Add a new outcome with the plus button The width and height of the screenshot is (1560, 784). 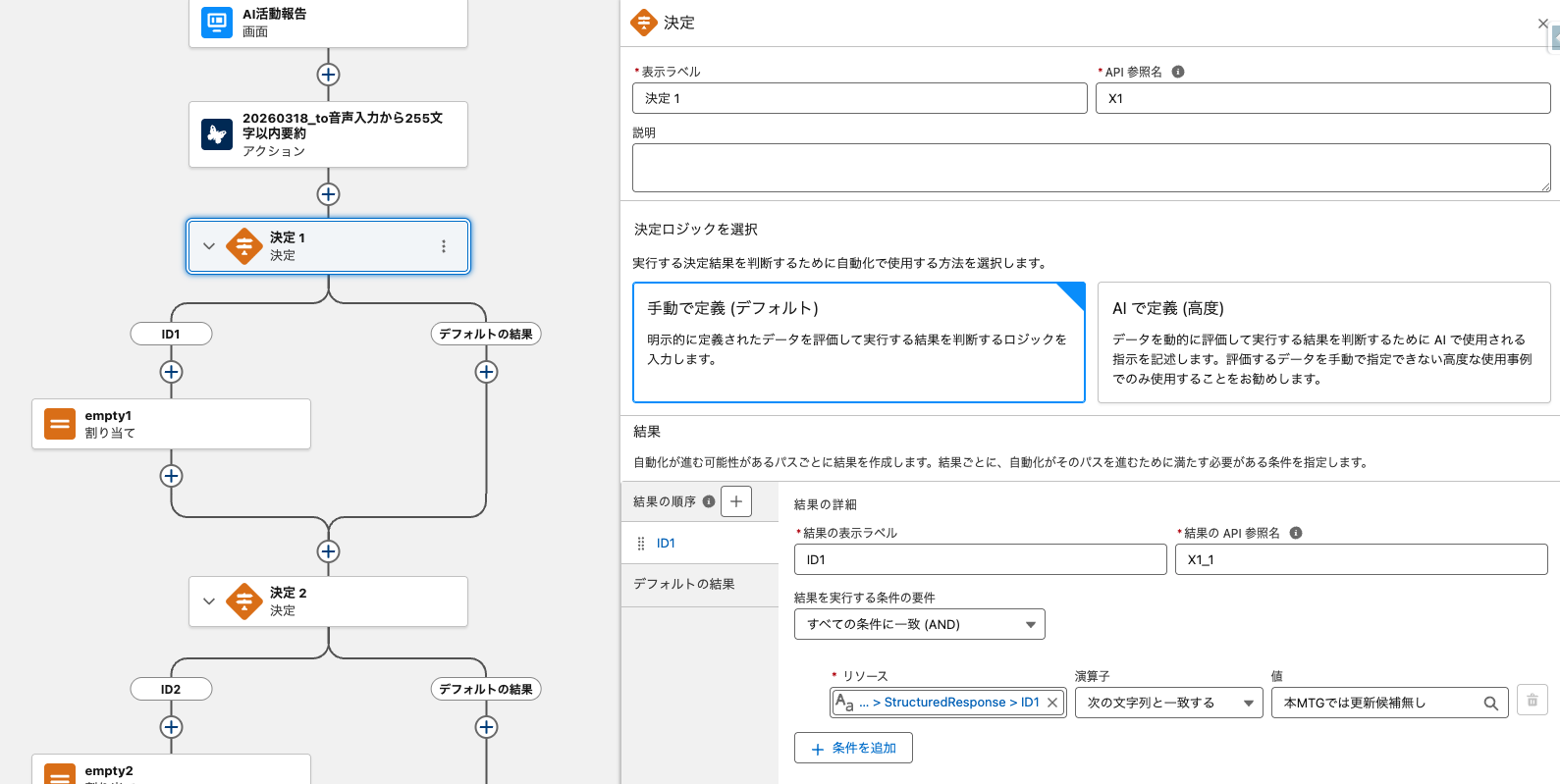(735, 501)
